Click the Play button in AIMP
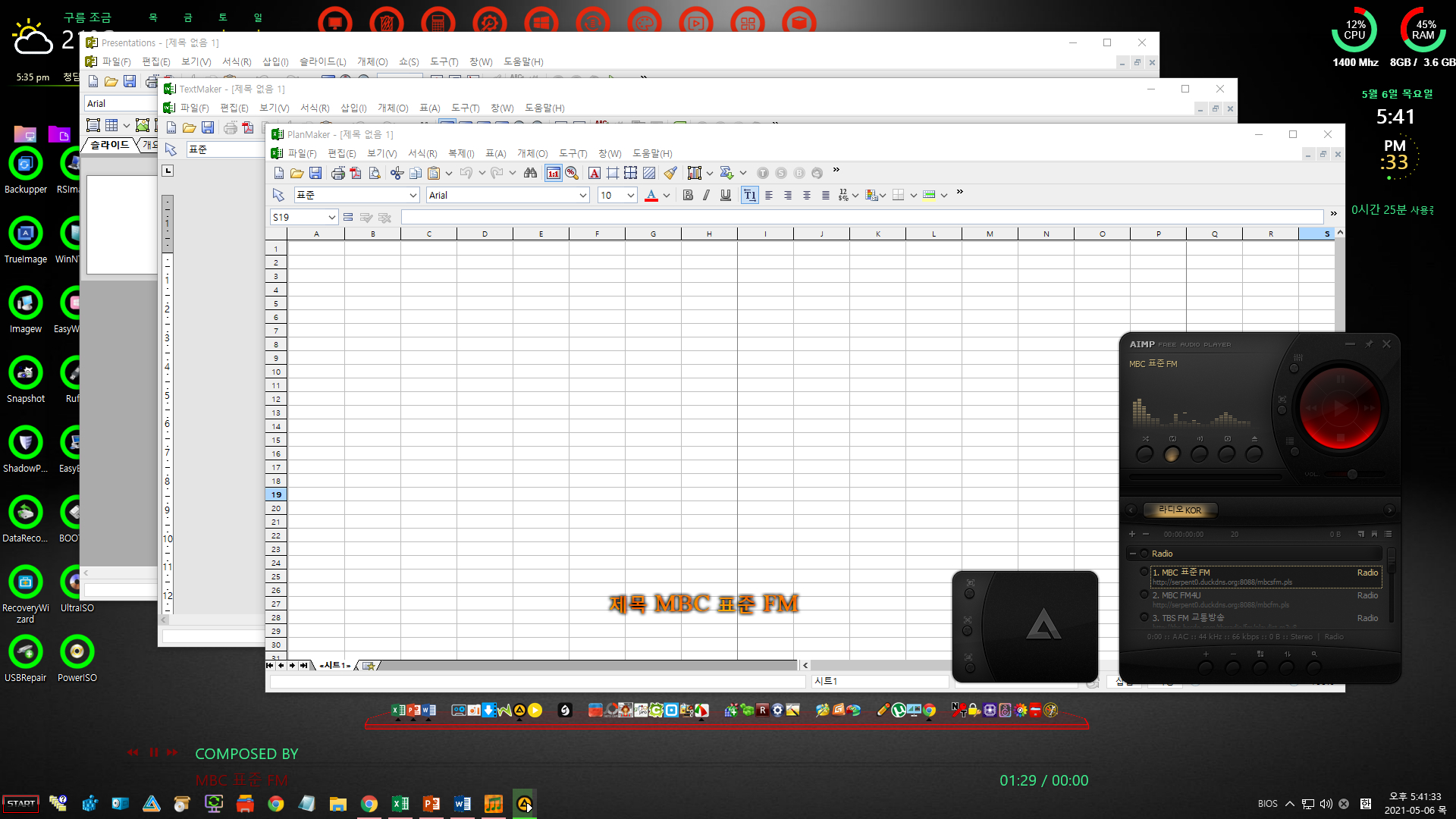 coord(1340,408)
